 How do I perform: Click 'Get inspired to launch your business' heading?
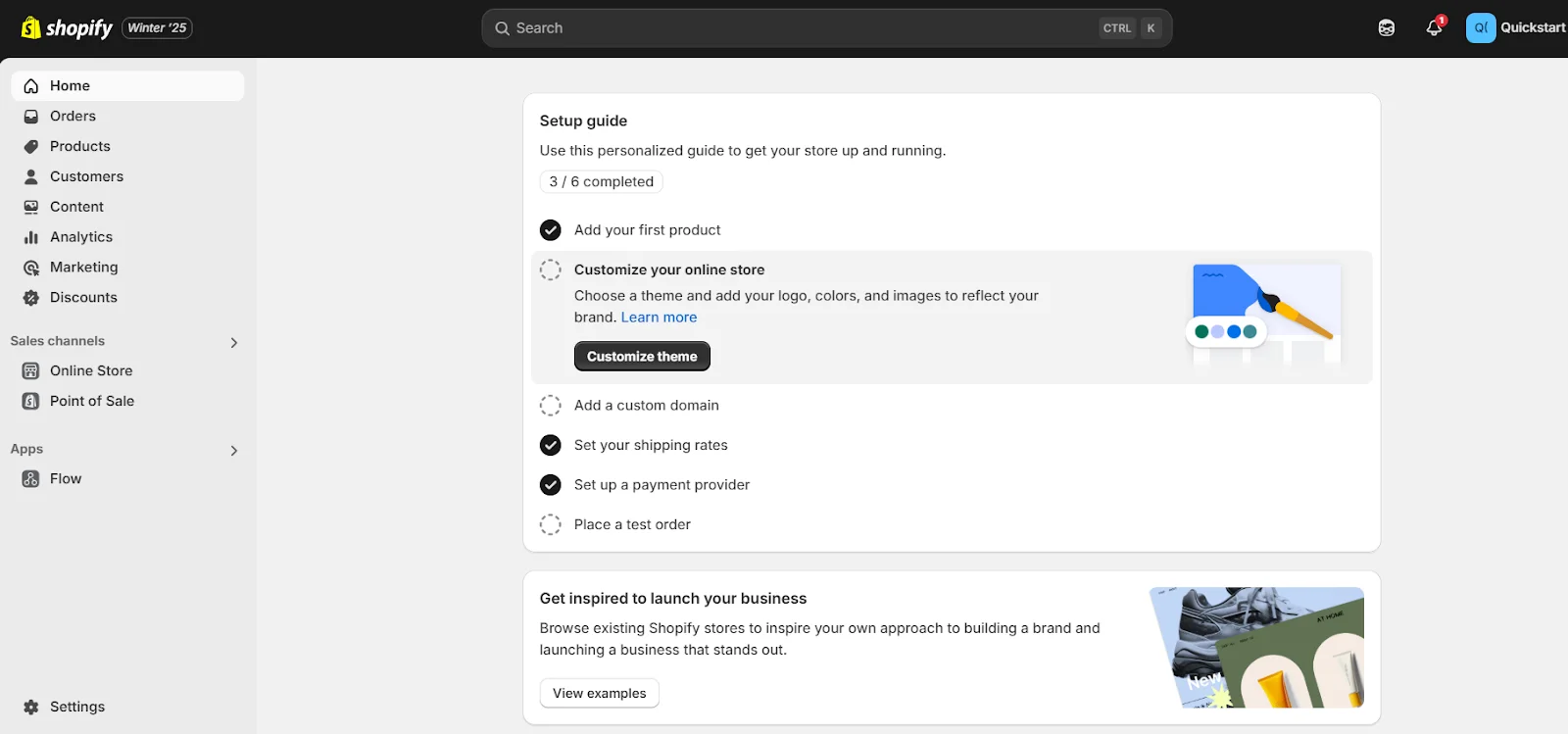(673, 599)
